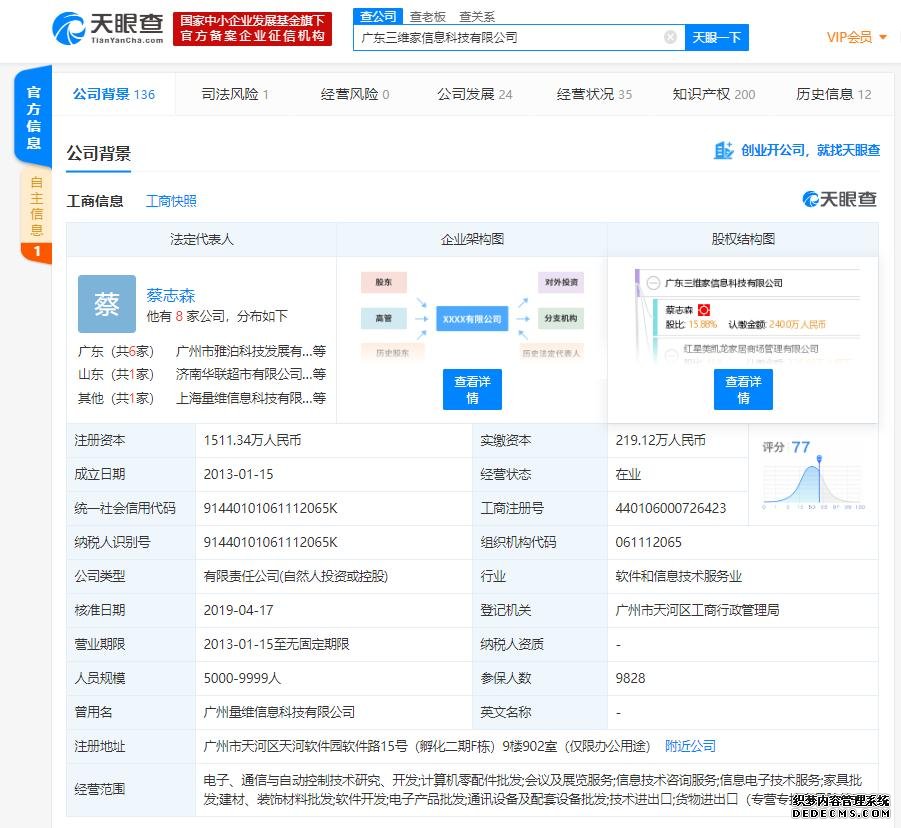Click the 行业 value 软件和信息技术服务业
This screenshot has width=901, height=828.
(679, 576)
